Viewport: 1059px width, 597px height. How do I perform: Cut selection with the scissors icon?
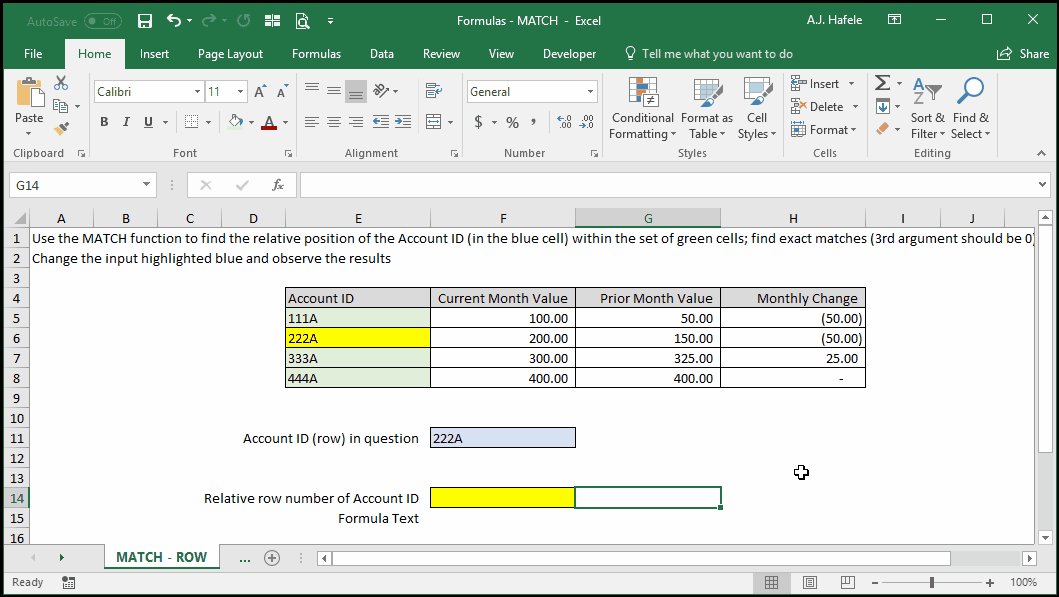click(61, 83)
